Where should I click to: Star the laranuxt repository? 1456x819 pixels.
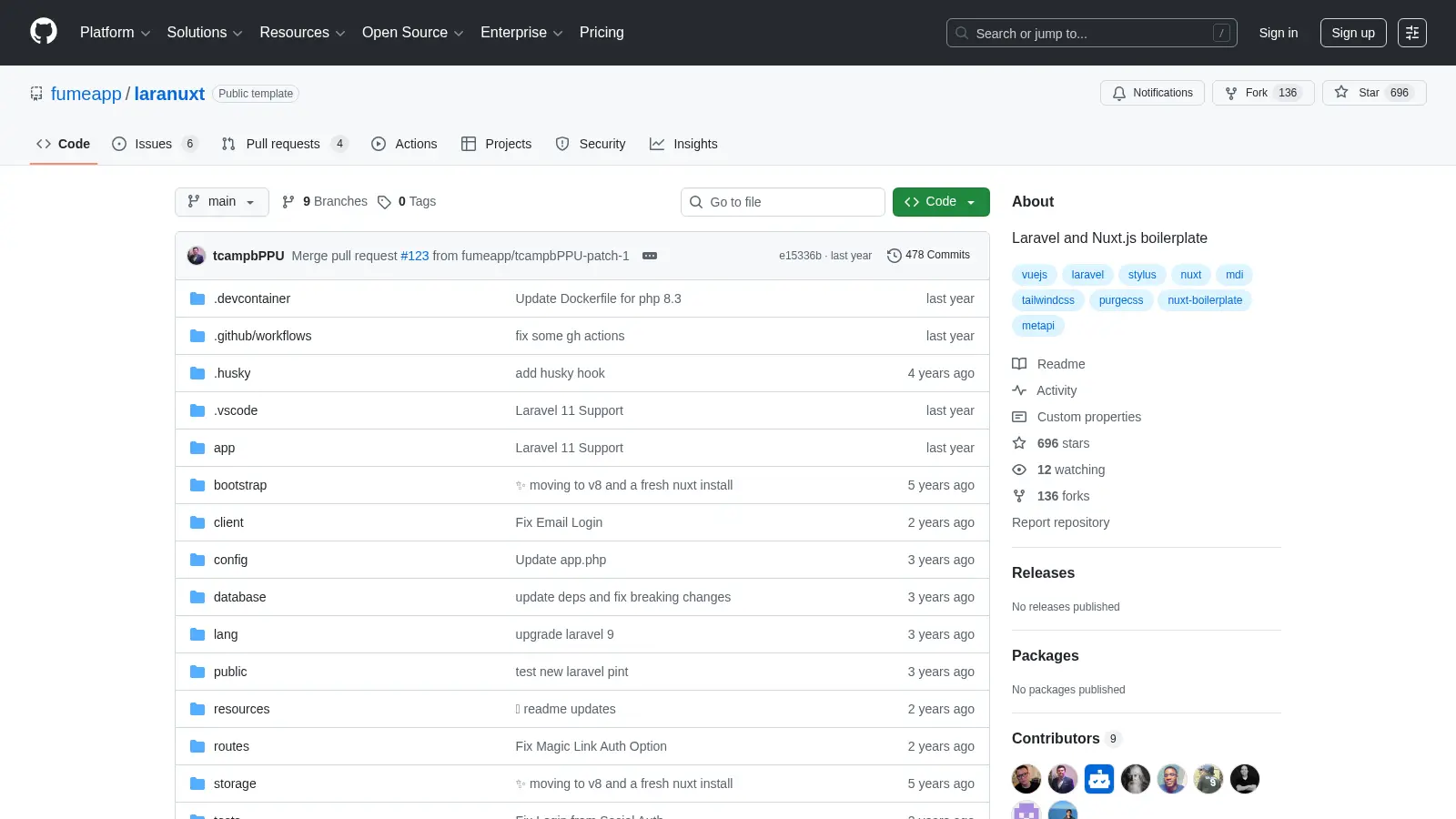coord(1374,93)
